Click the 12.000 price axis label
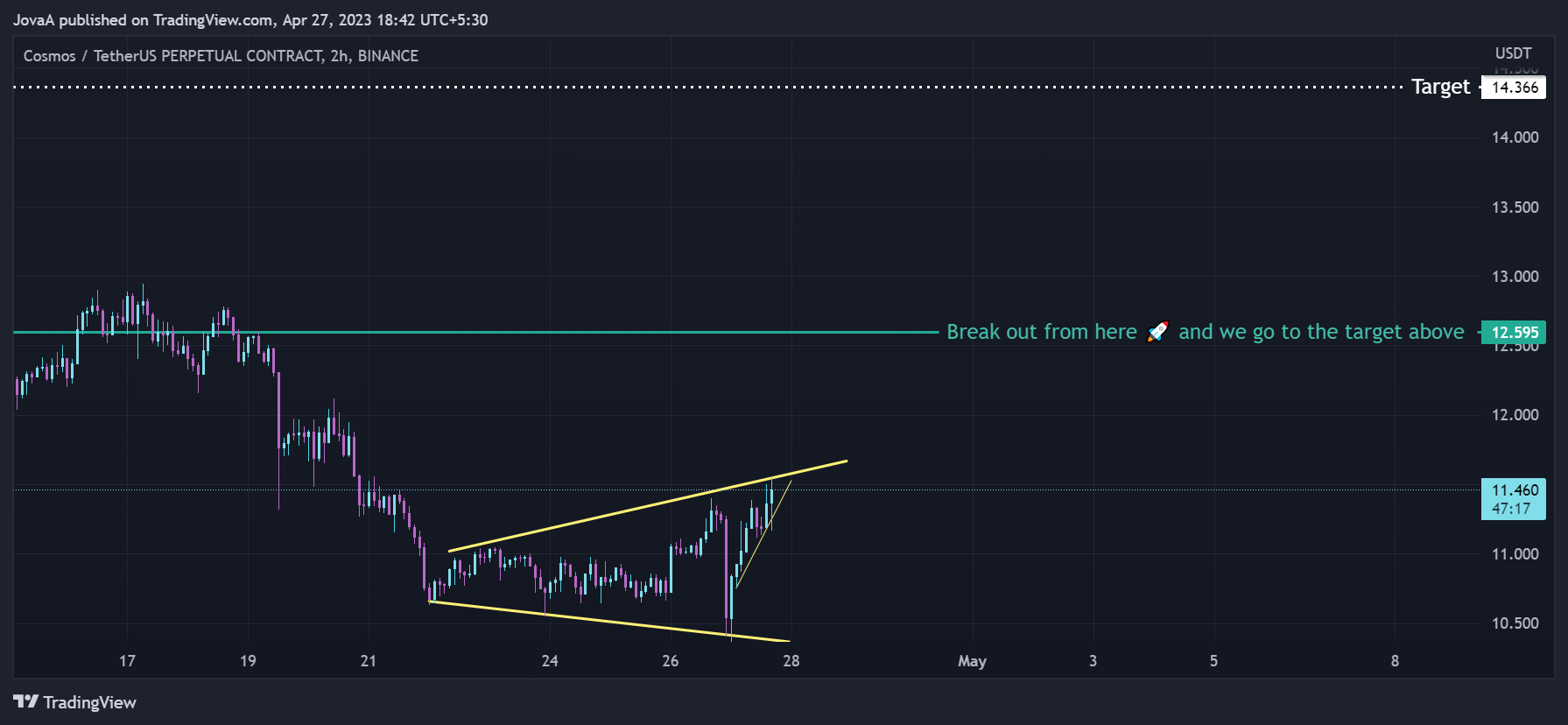The height and width of the screenshot is (725, 1568). 1515,415
